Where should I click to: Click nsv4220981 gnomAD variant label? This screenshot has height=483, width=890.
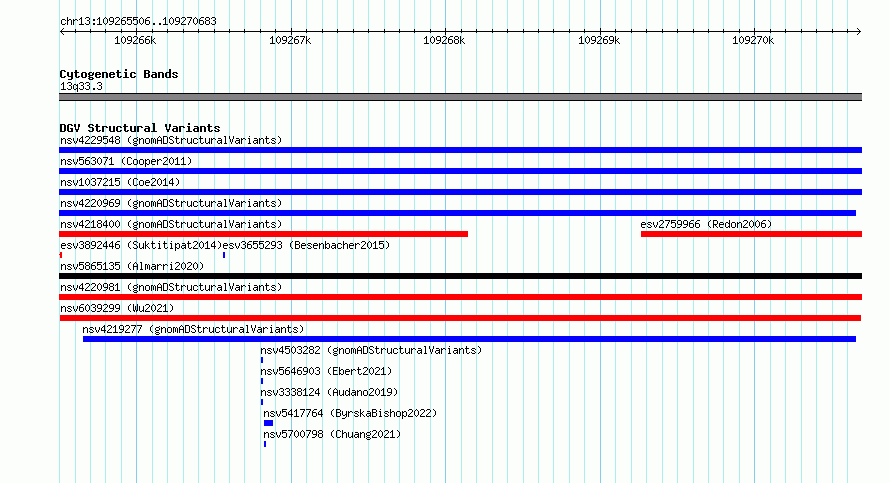[171, 287]
